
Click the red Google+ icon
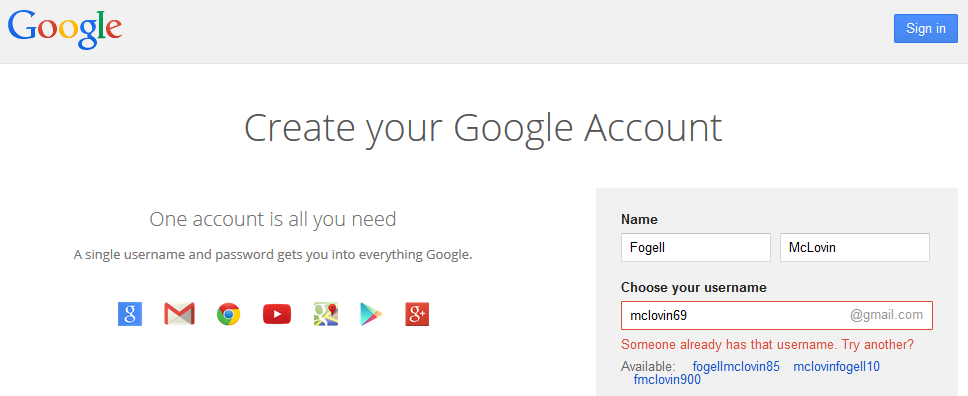pyautogui.click(x=417, y=314)
